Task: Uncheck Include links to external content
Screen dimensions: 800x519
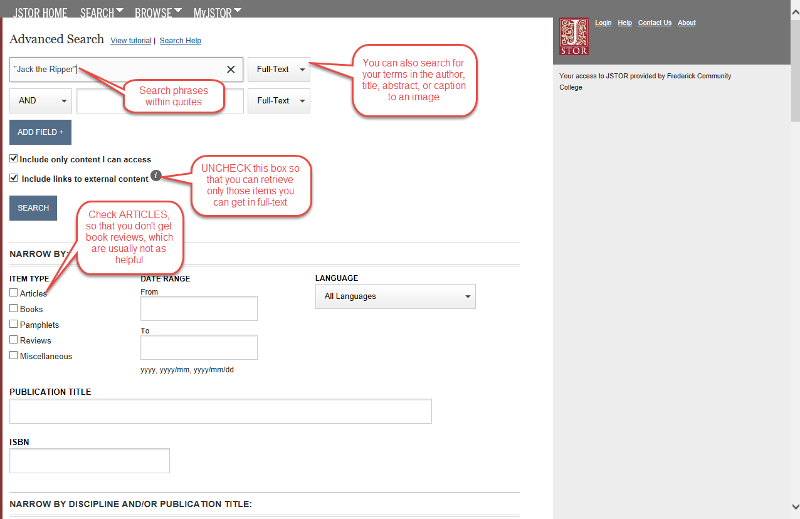Action: (14, 178)
